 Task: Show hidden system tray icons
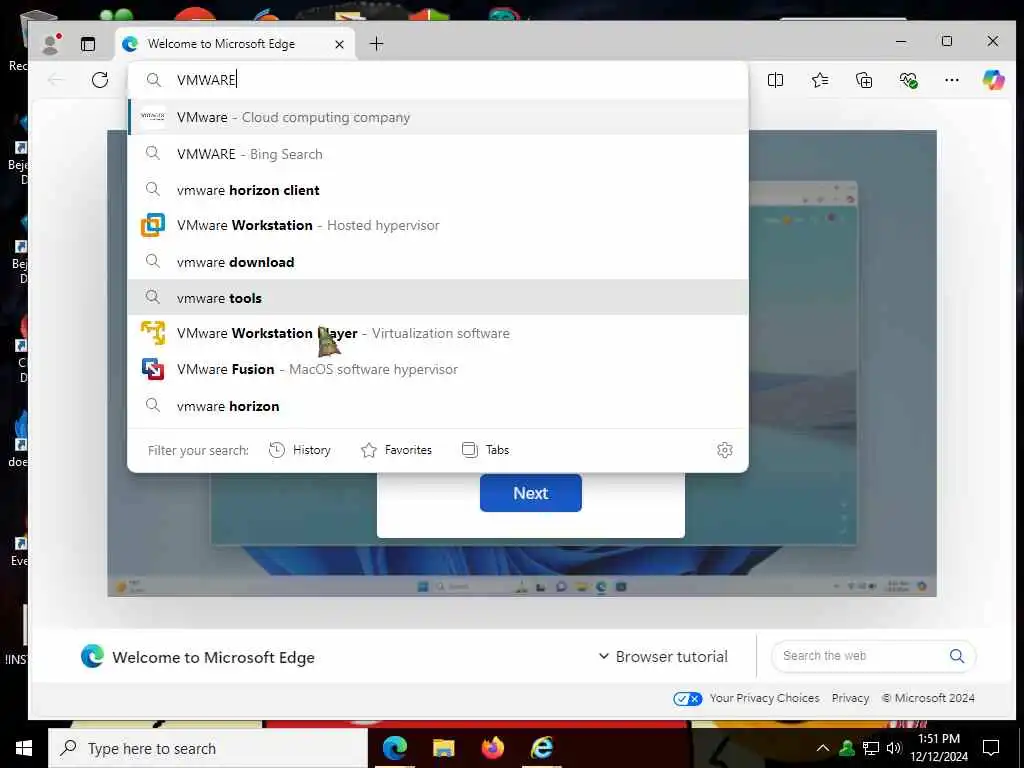[823, 748]
